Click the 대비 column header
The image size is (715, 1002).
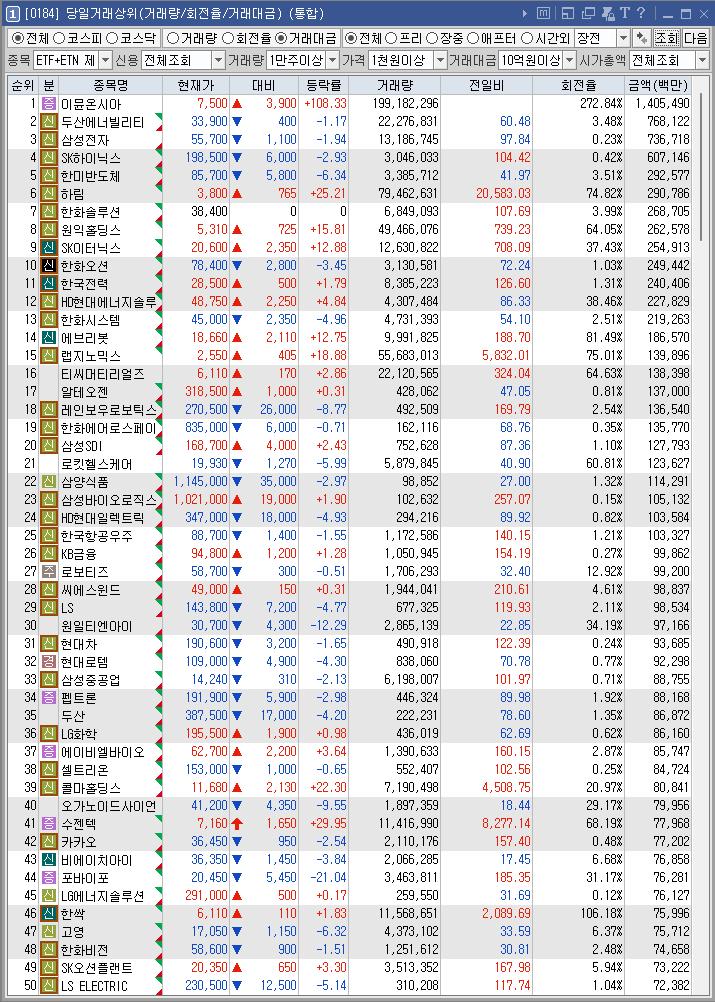click(264, 85)
